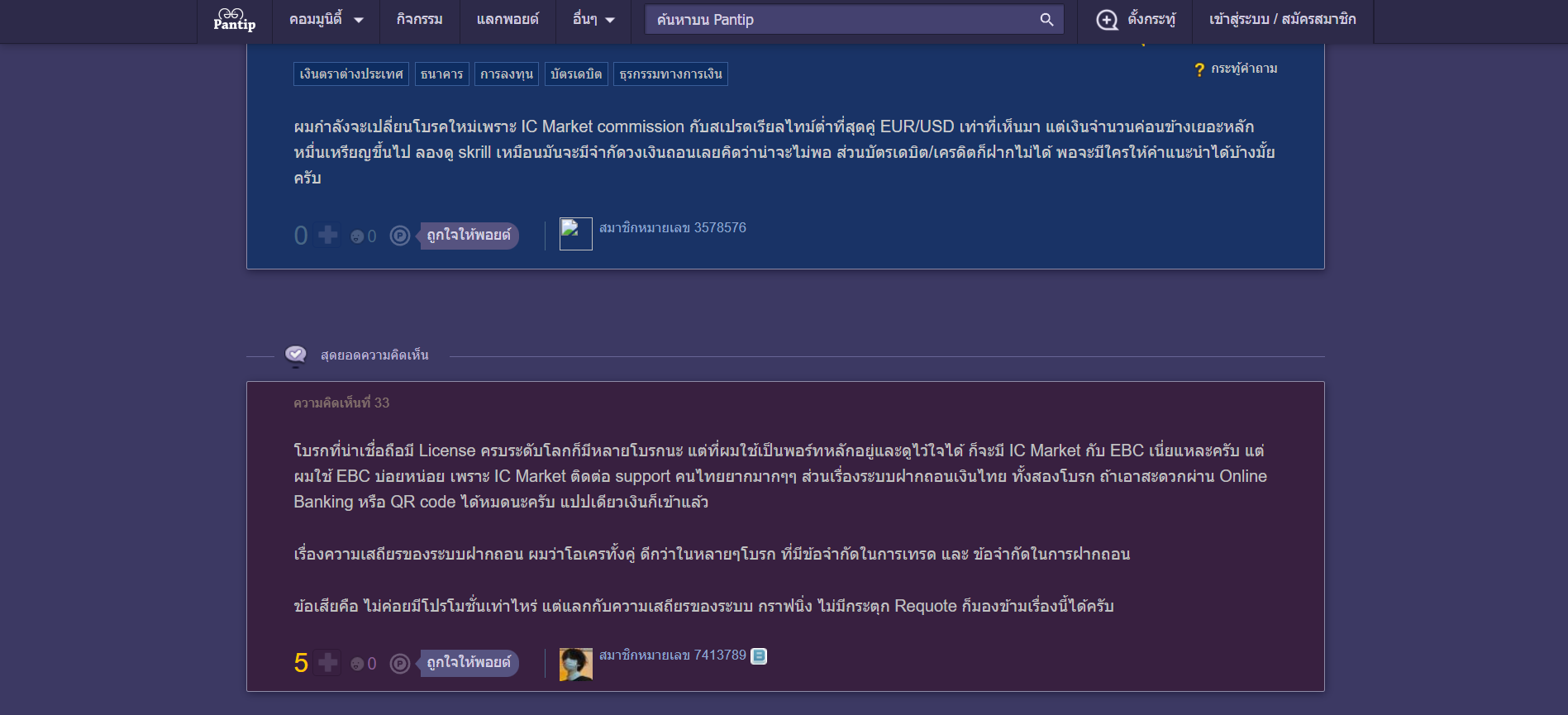Upvote the original post with plus icon
Viewport: 1568px width, 715px height.
pyautogui.click(x=328, y=236)
